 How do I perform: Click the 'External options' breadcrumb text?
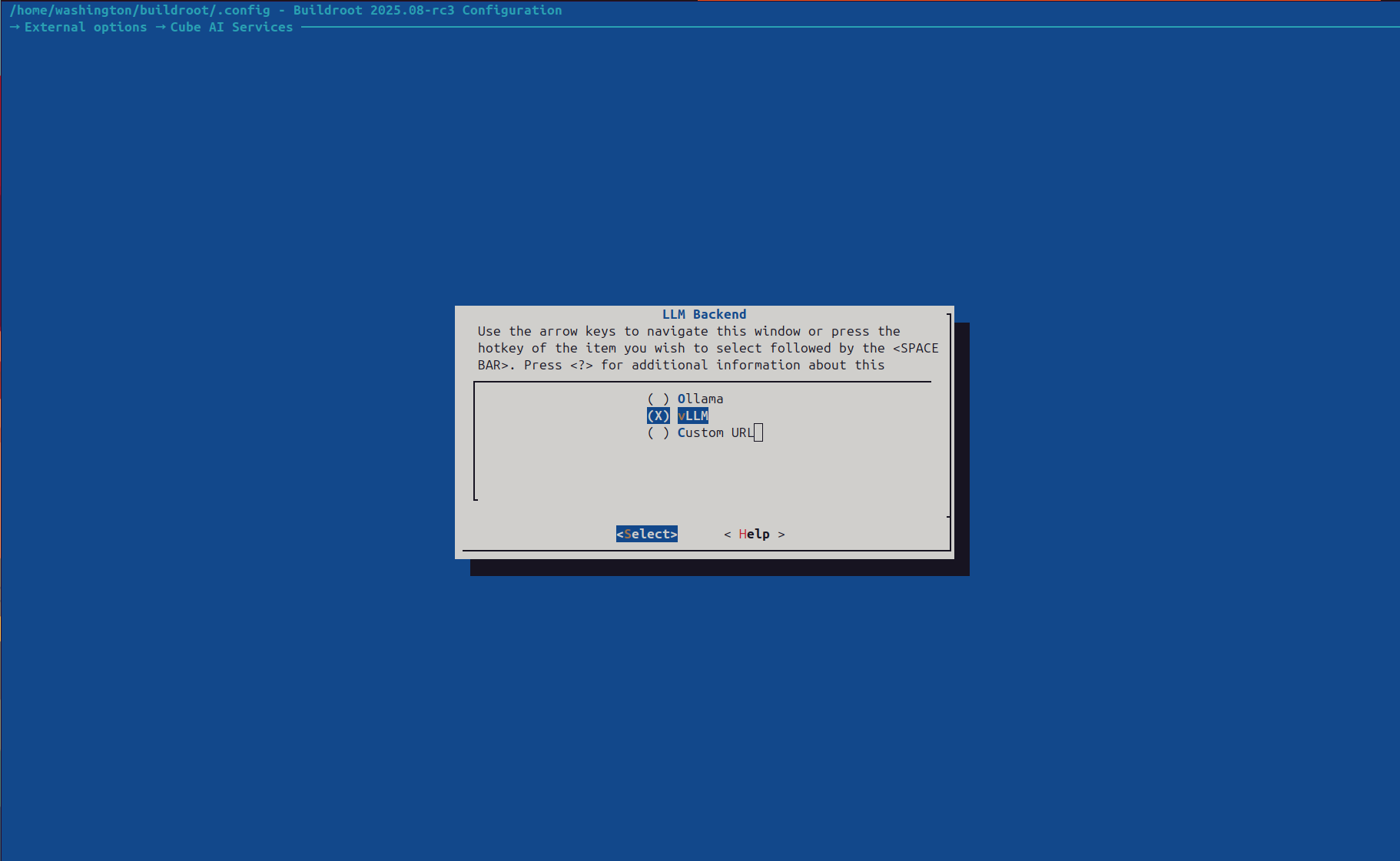86,27
